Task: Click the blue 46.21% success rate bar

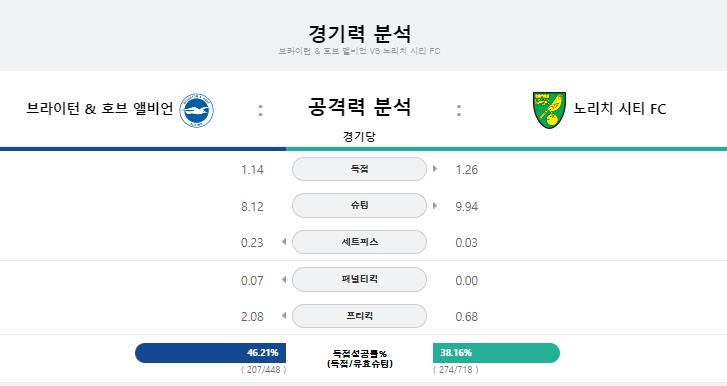Action: 210,353
